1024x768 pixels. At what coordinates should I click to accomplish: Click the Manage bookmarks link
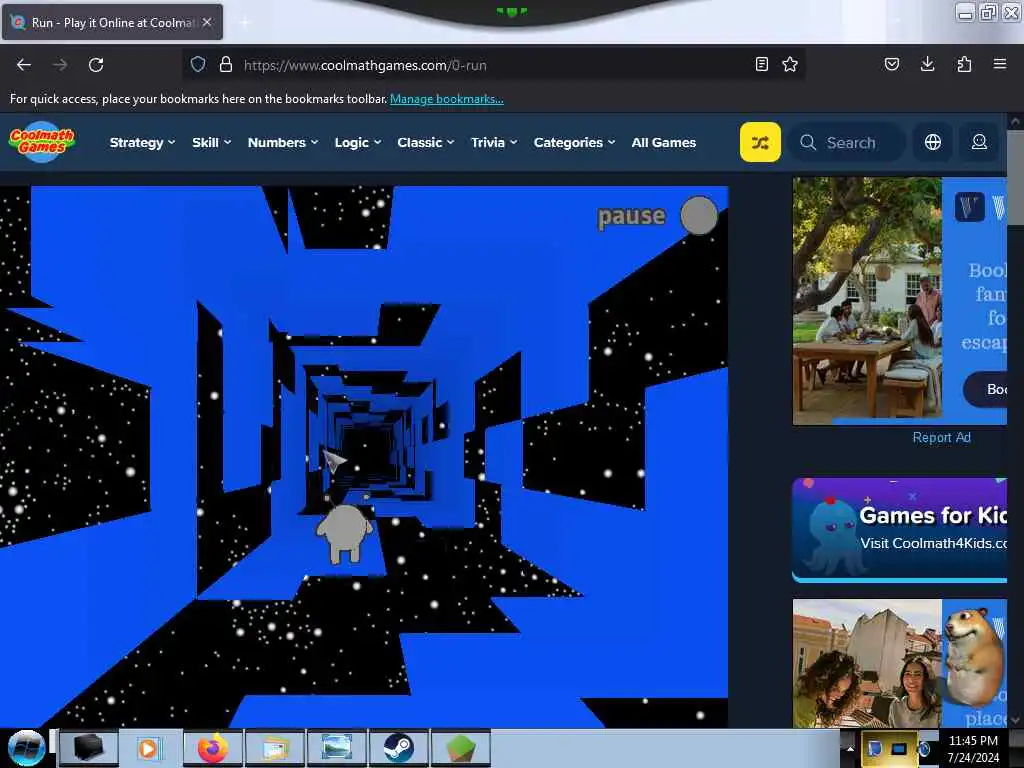point(447,99)
